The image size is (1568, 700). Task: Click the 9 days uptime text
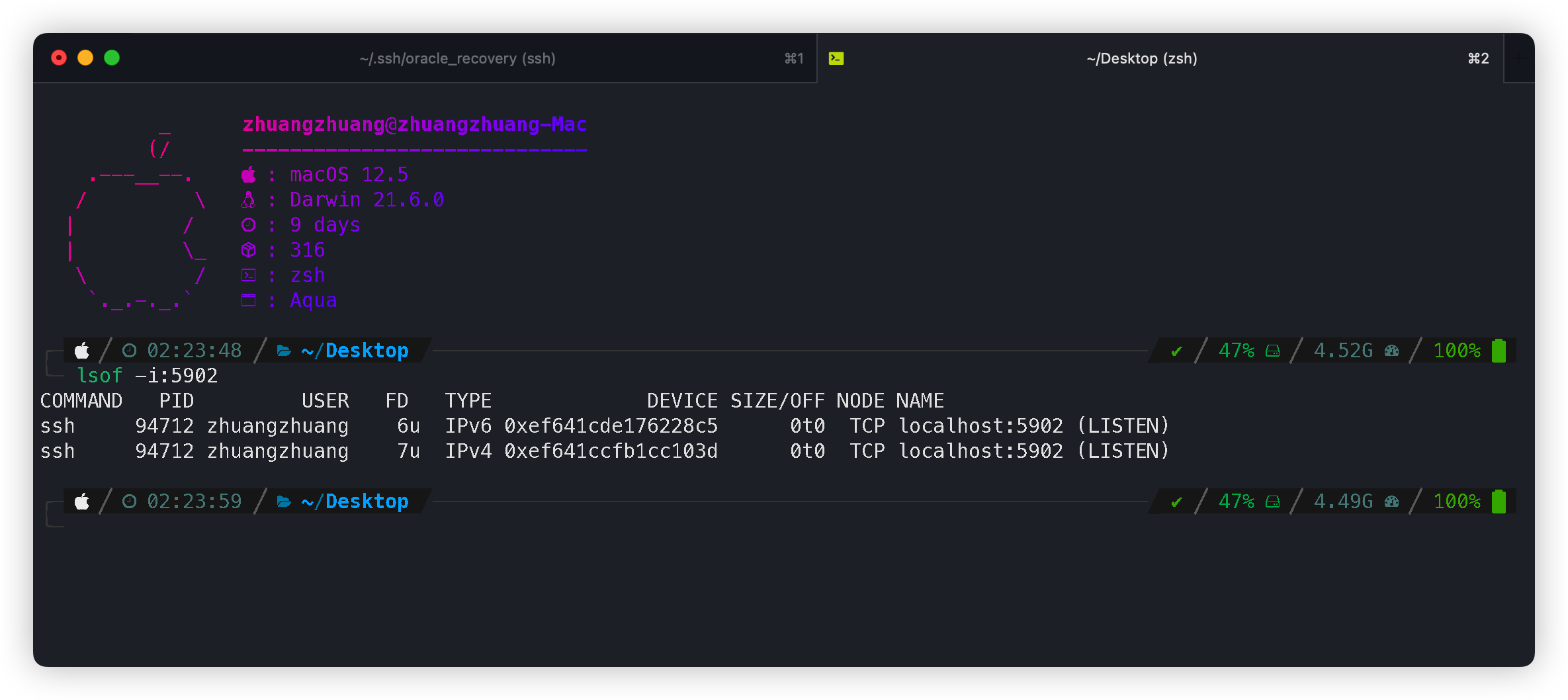coord(326,225)
